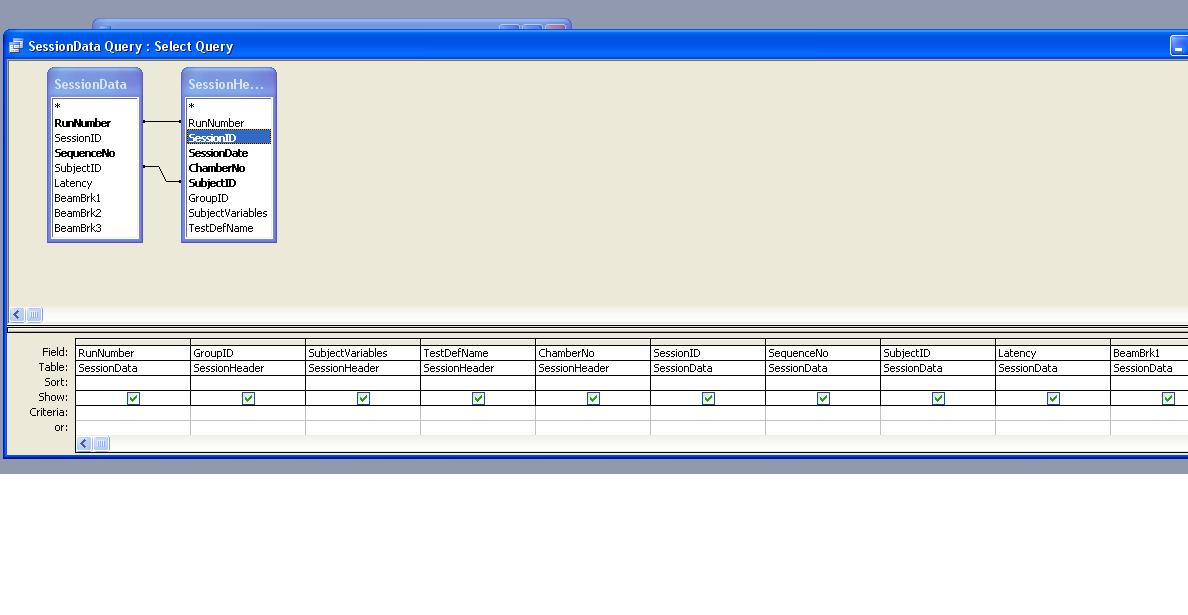Viewport: 1188px width, 615px height.
Task: Click the SubjectID join line between tables
Action: [x=162, y=174]
